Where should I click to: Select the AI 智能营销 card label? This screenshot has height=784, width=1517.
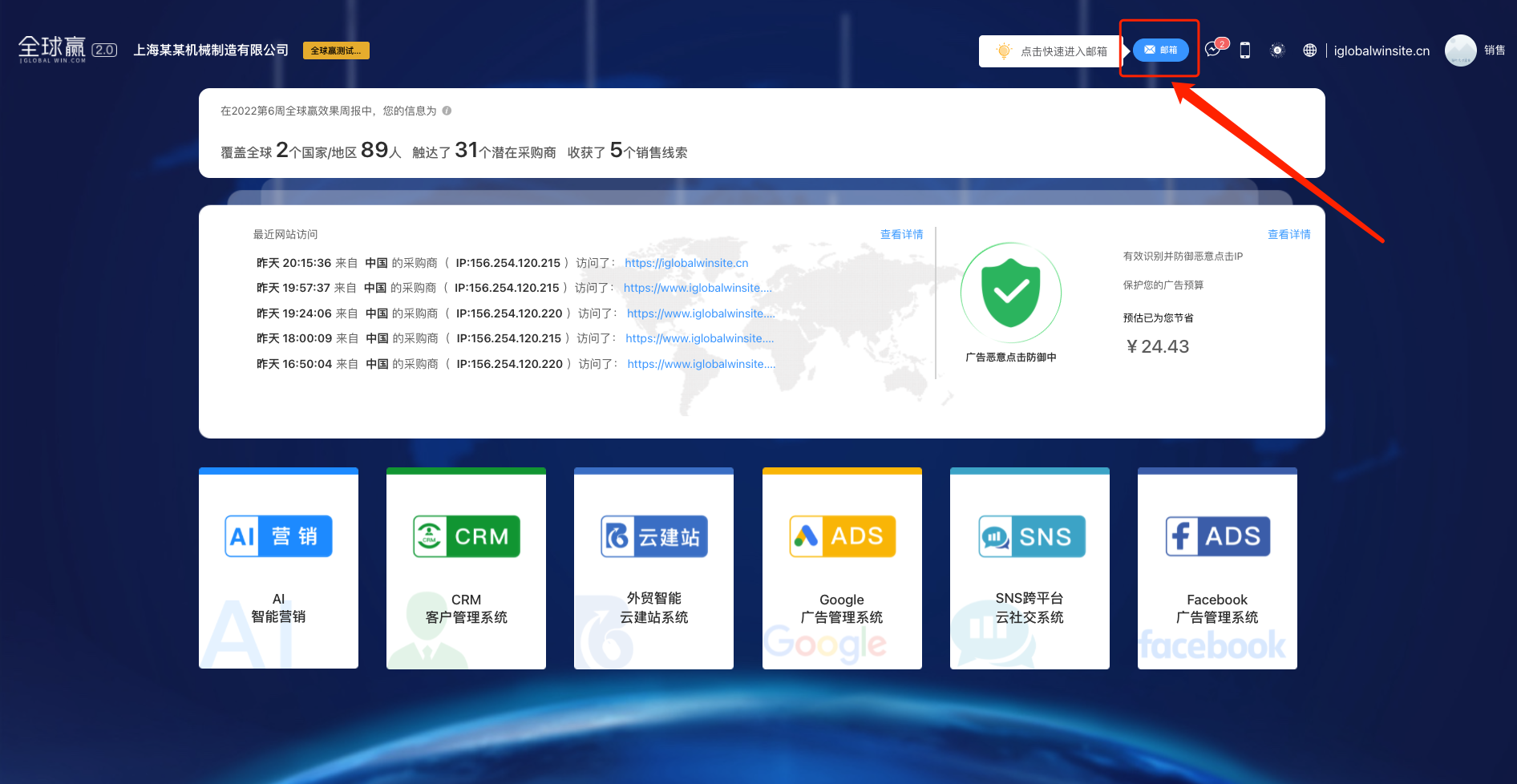[278, 608]
